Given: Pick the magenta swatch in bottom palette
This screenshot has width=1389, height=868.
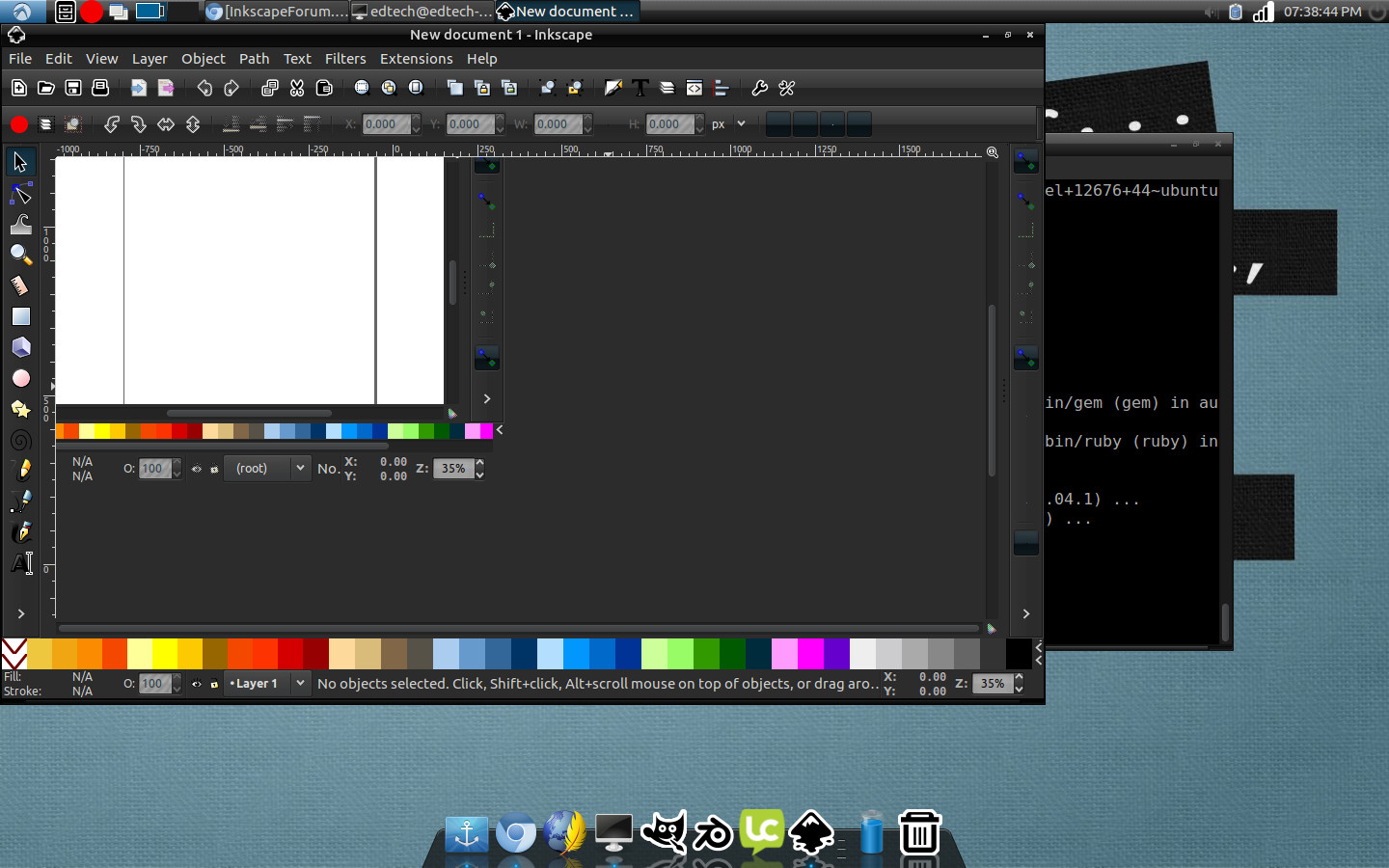Looking at the screenshot, I should click(x=810, y=654).
